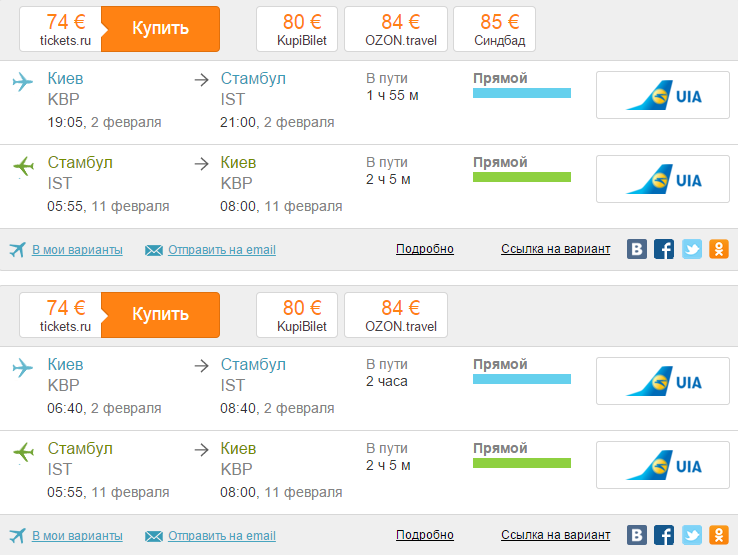Screen dimensions: 738x555
Task: Expand Подробно details for first flight
Action: click(425, 249)
